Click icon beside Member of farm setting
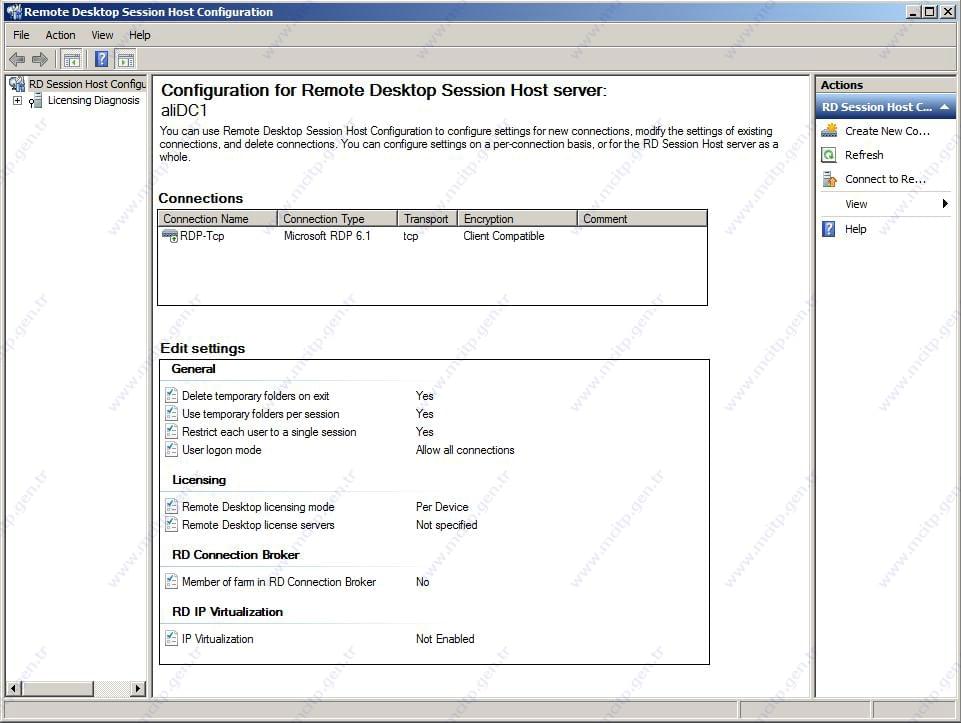 tap(172, 581)
